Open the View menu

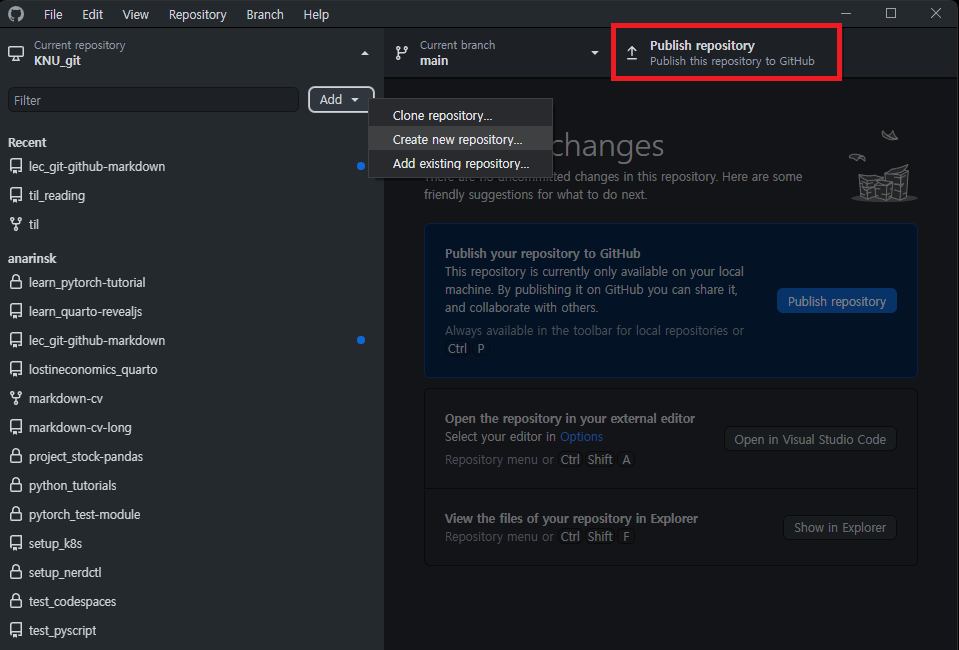[135, 14]
